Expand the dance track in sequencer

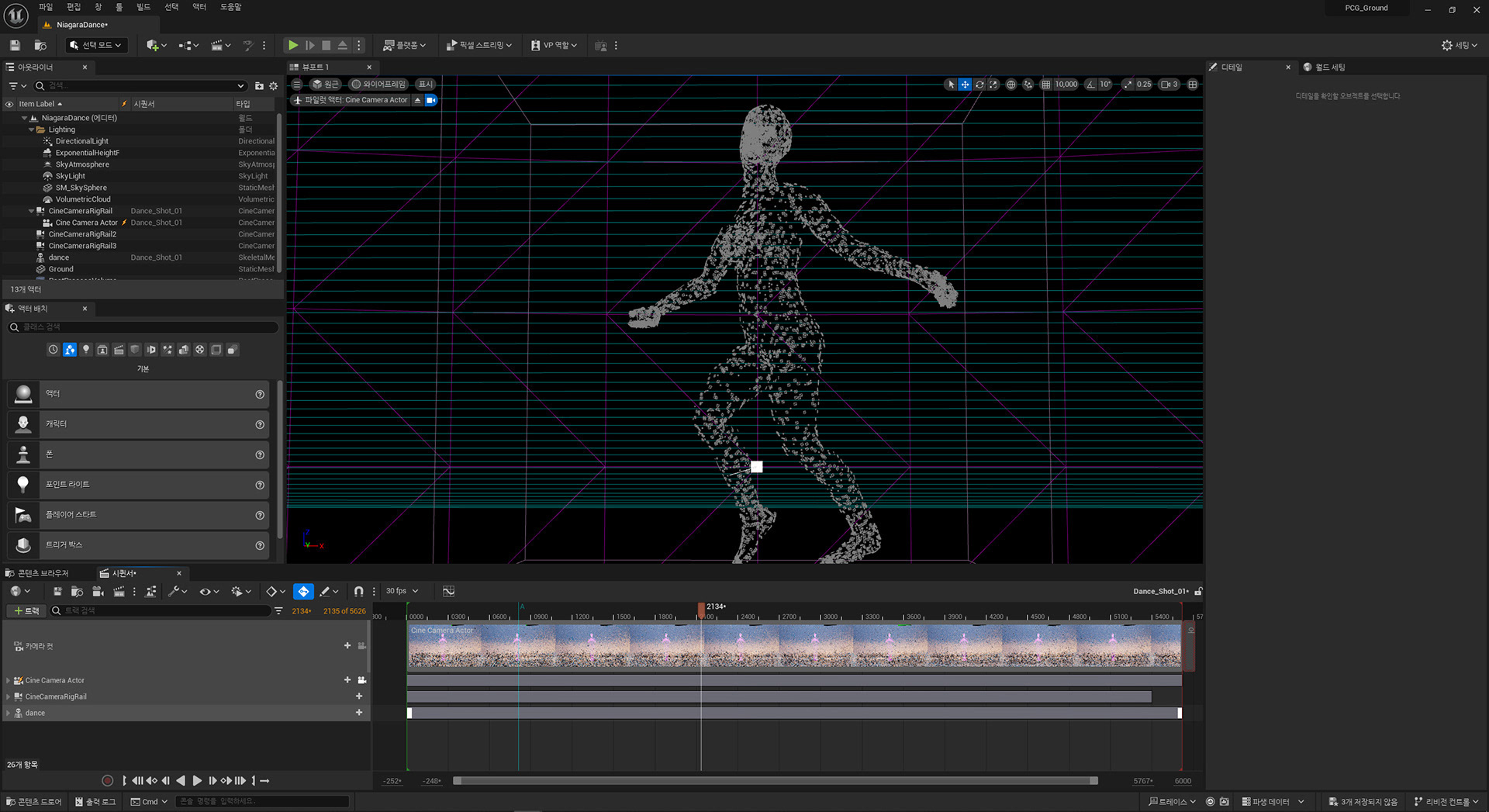[9, 713]
